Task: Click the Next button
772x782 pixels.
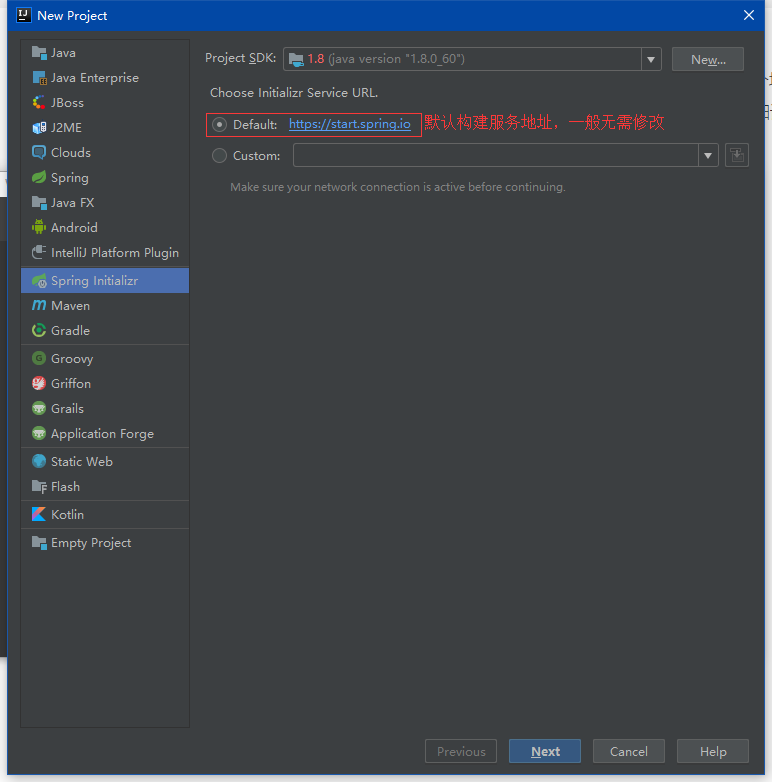Action: click(545, 751)
